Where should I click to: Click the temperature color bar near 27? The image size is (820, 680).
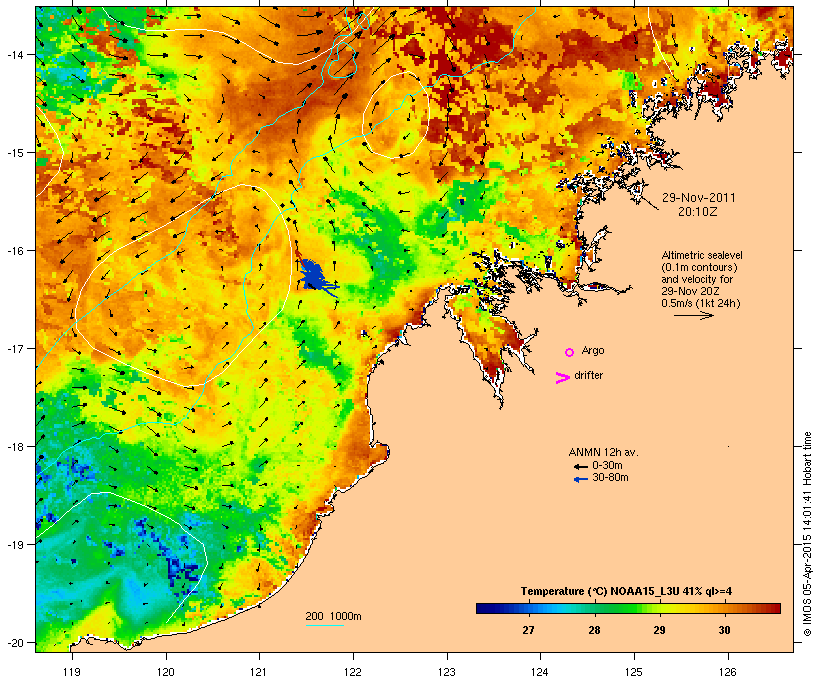[528, 608]
